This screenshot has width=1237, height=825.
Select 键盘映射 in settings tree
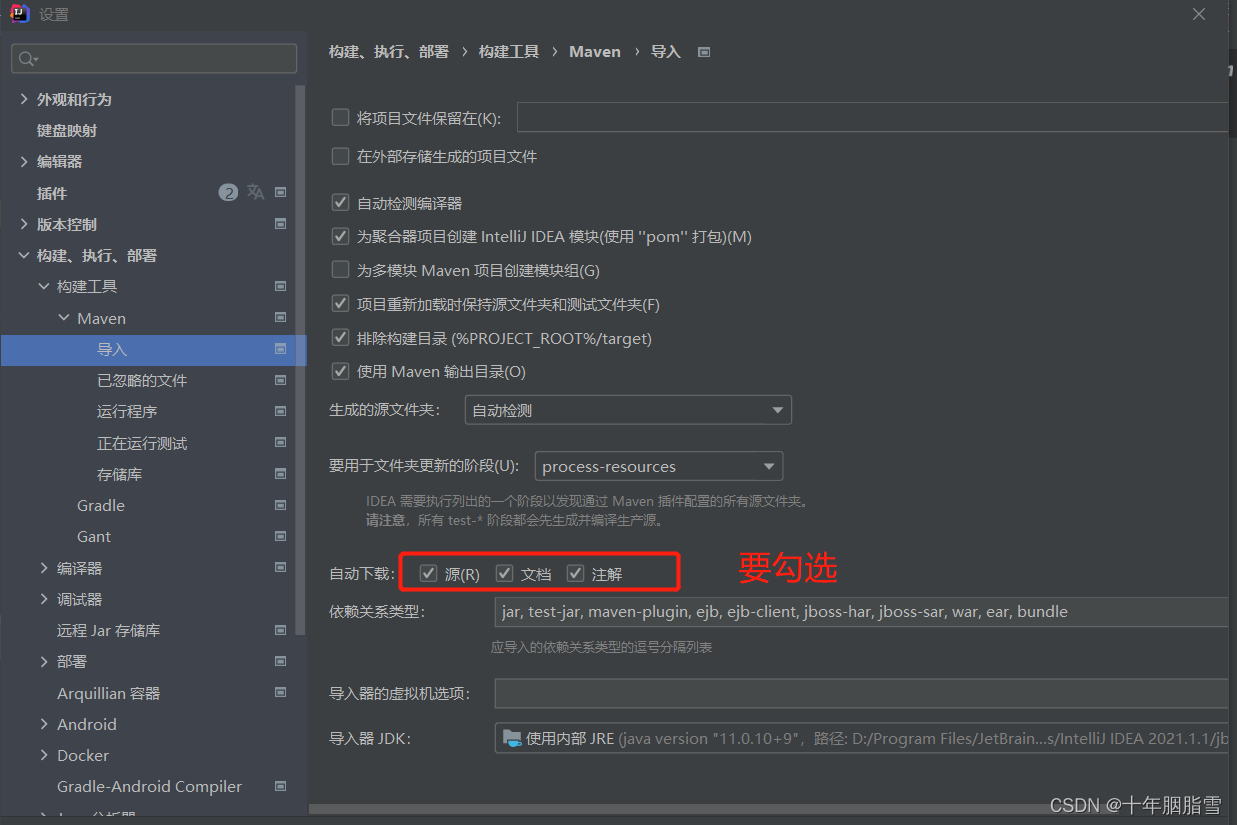(67, 130)
